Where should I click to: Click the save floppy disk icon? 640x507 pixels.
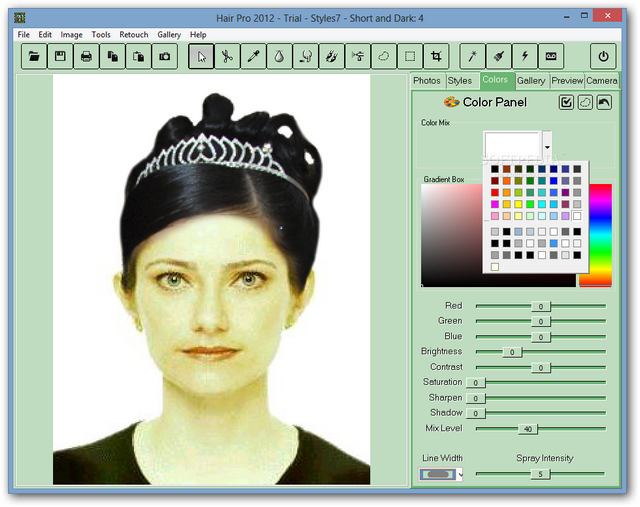click(61, 57)
